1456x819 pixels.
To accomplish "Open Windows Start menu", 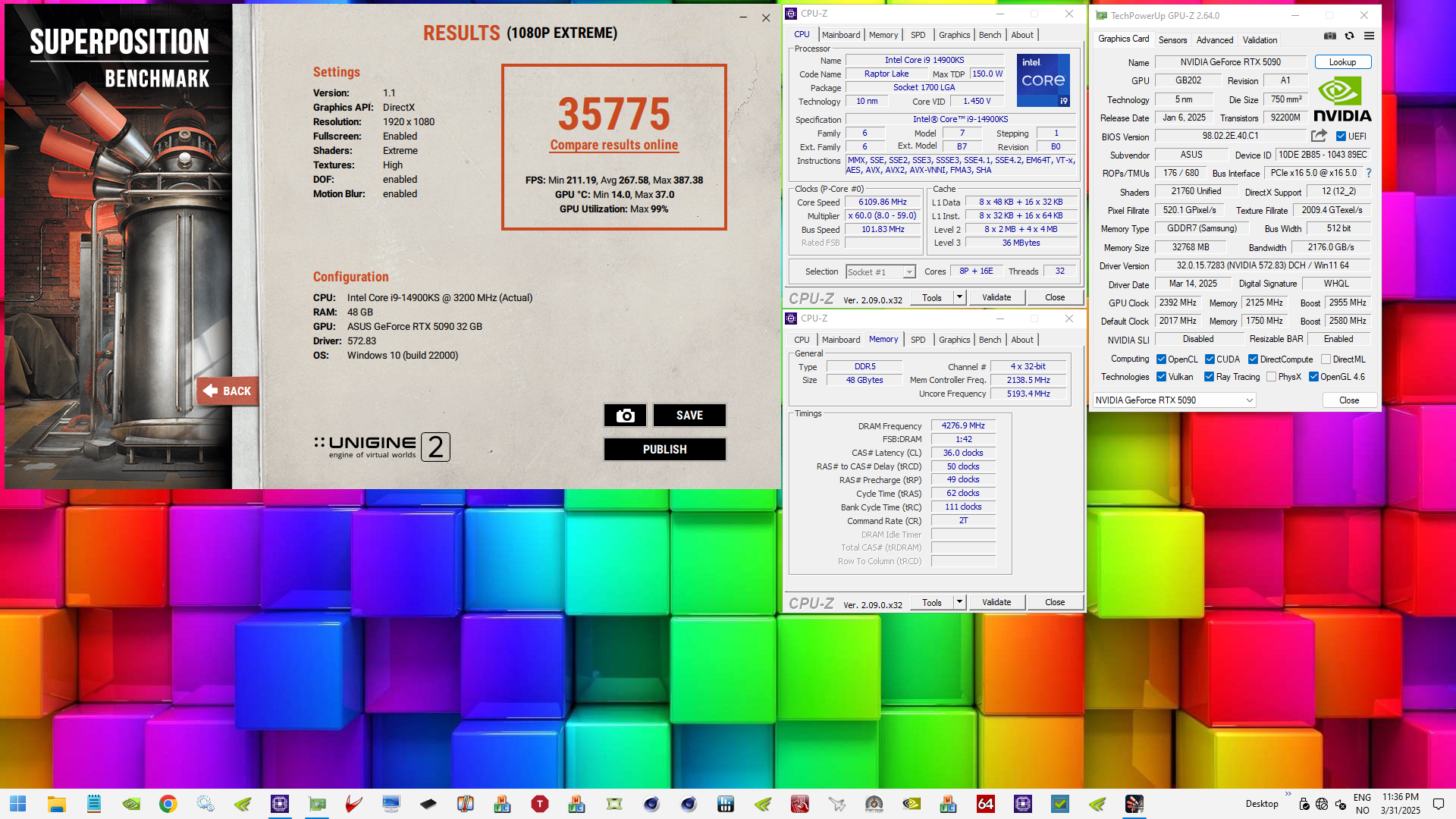I will click(x=18, y=804).
